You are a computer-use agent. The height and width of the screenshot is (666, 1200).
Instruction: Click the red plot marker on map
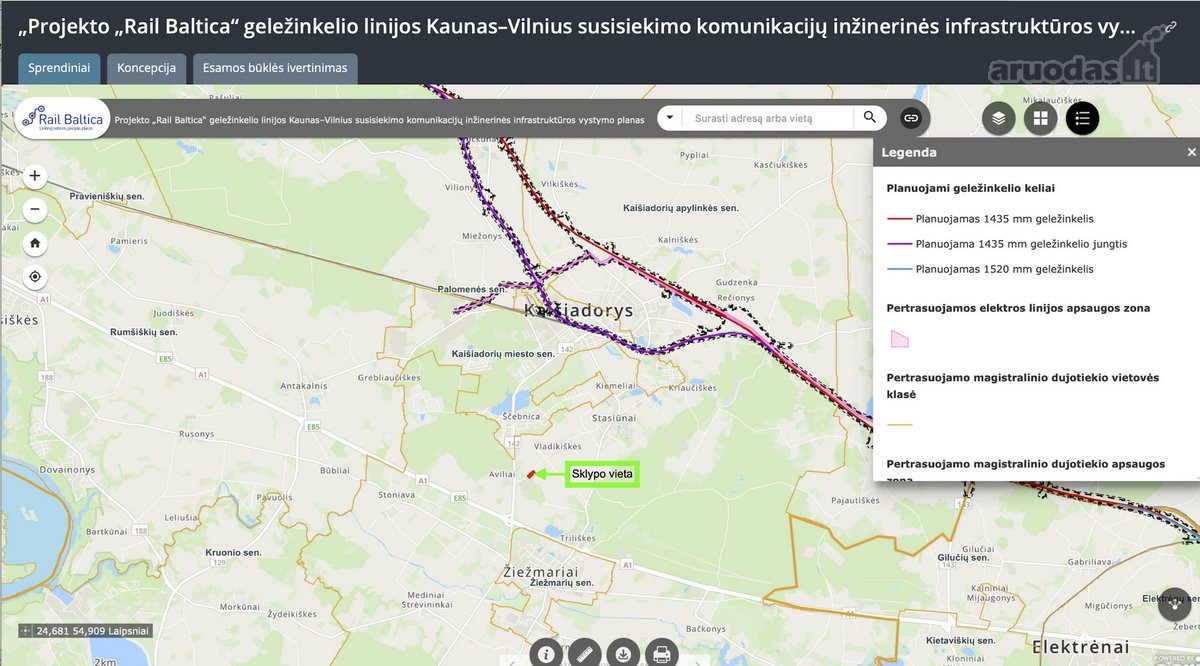click(531, 474)
